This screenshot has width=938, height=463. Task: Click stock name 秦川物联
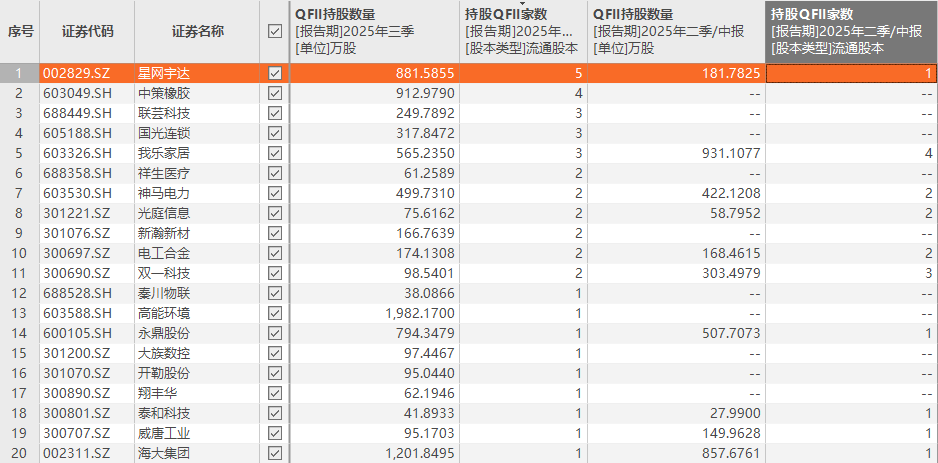pyautogui.click(x=164, y=293)
